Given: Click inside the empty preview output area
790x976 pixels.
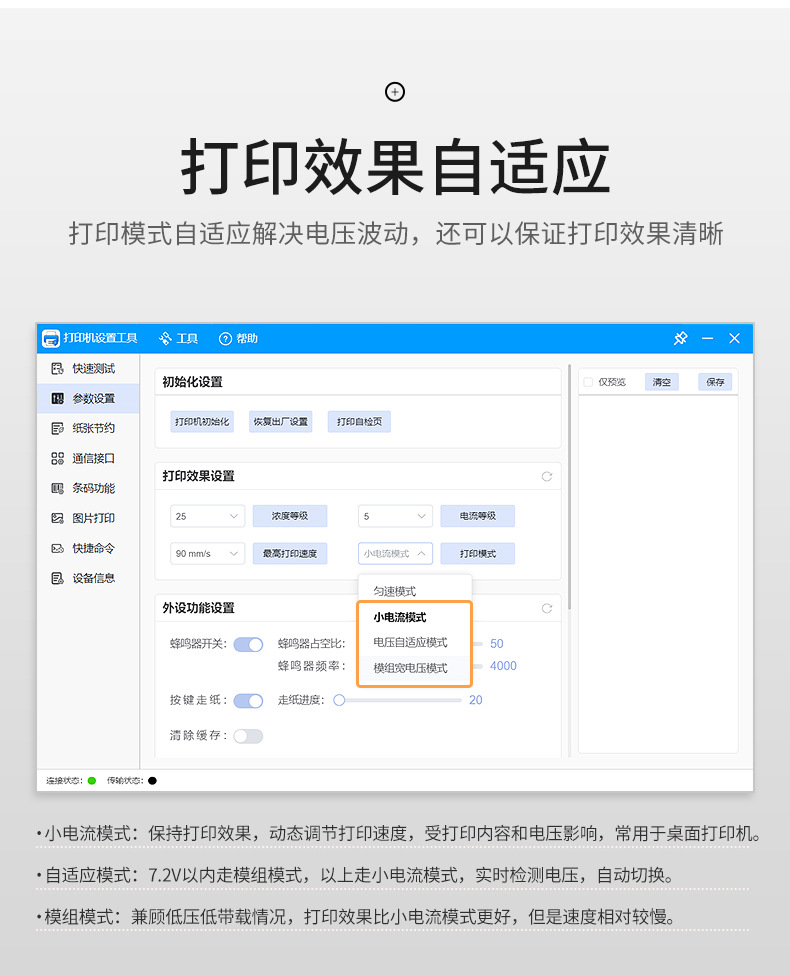Looking at the screenshot, I should pos(658,574).
